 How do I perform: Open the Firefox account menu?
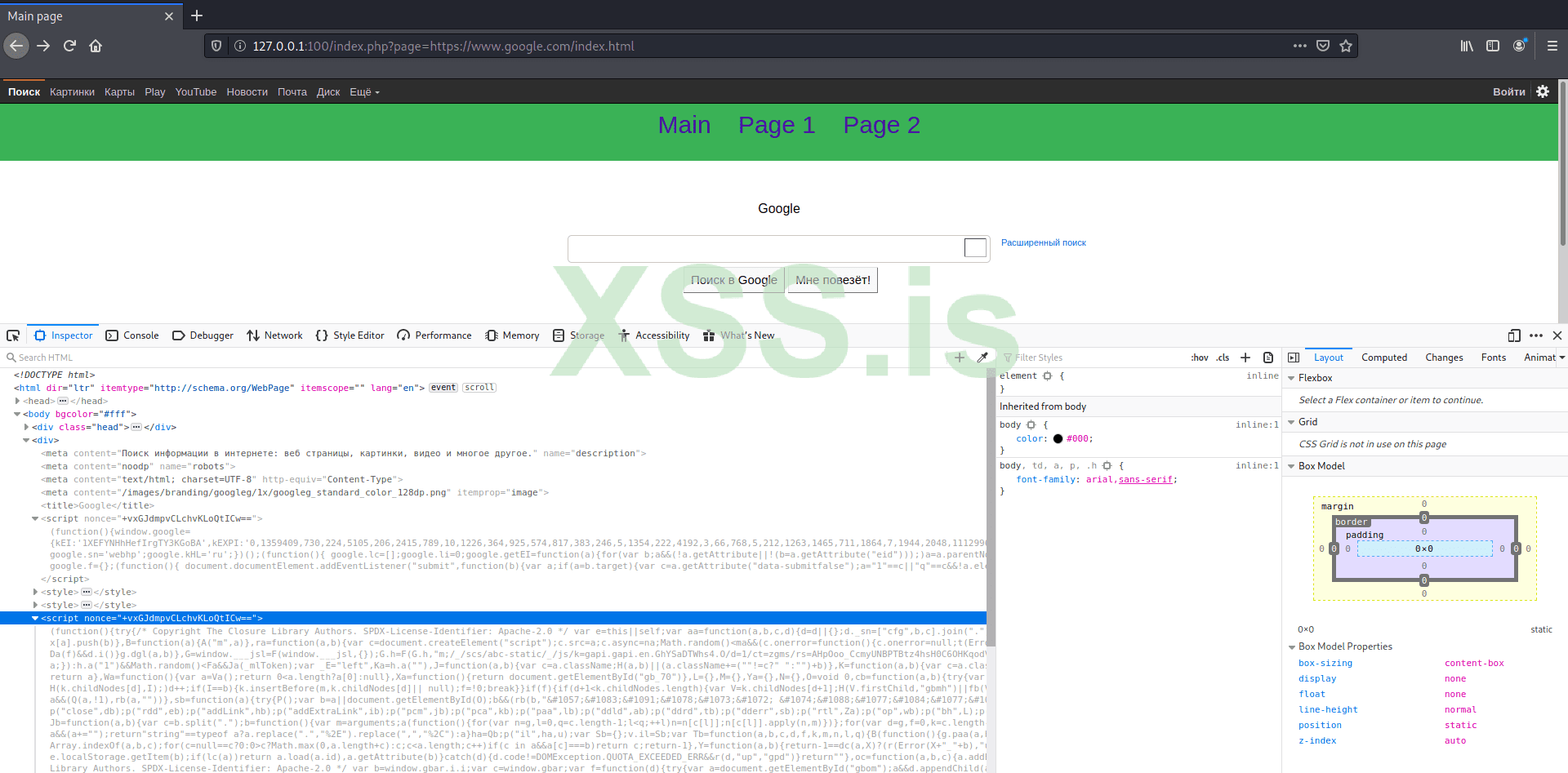[1519, 46]
